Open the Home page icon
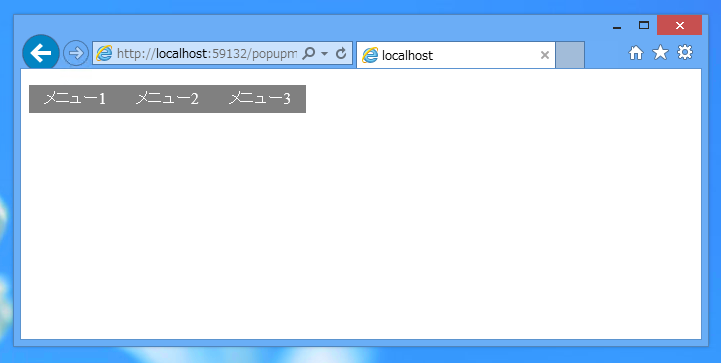 (636, 53)
